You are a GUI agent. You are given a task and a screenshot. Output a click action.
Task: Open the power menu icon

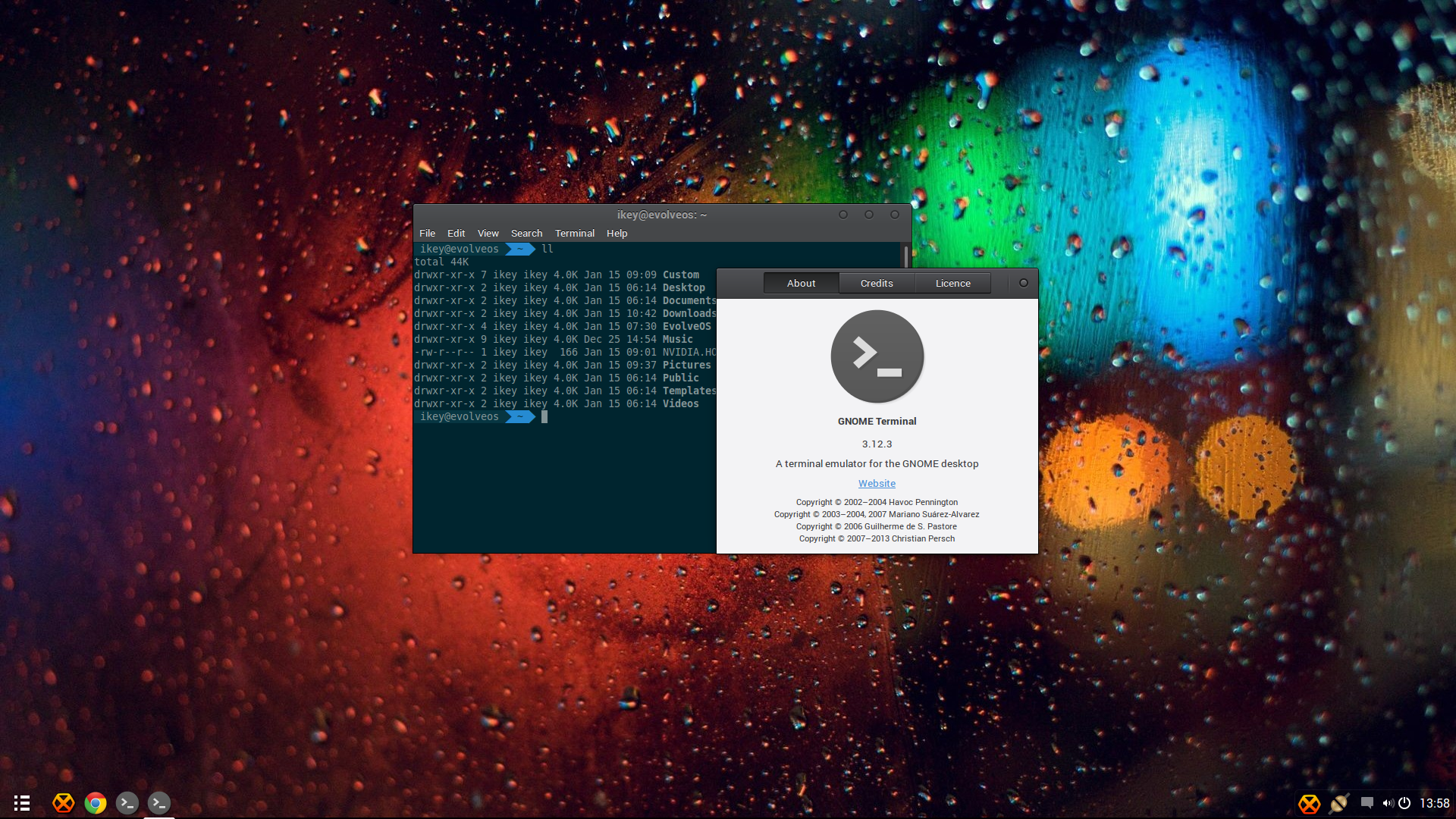coord(1404,803)
